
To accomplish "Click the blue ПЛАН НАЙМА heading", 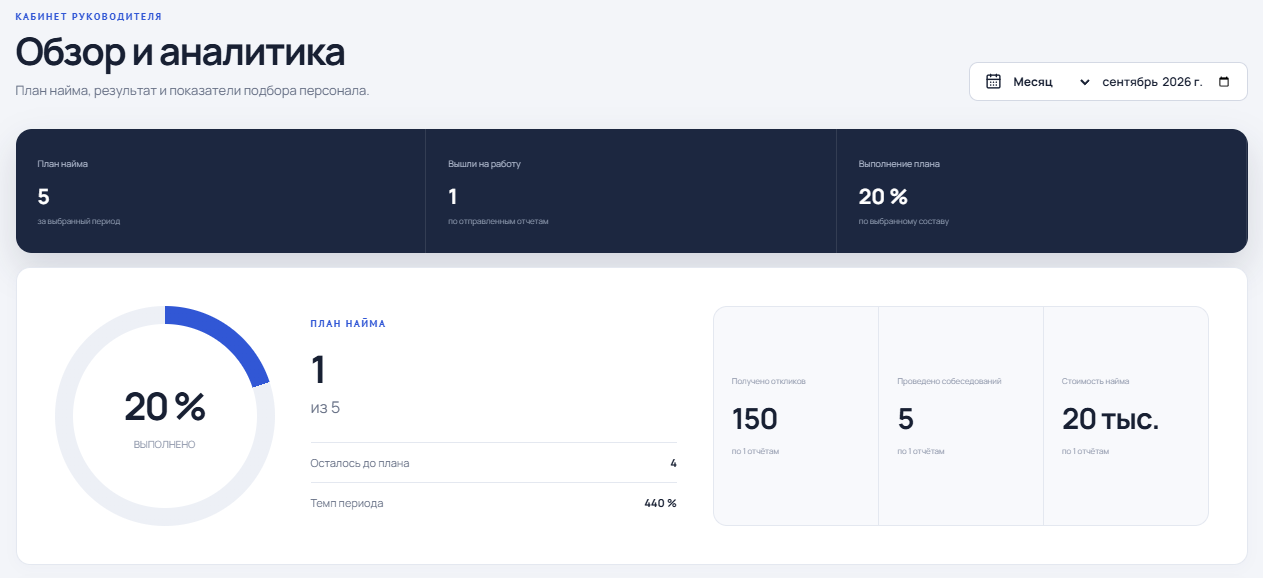I will click(348, 324).
